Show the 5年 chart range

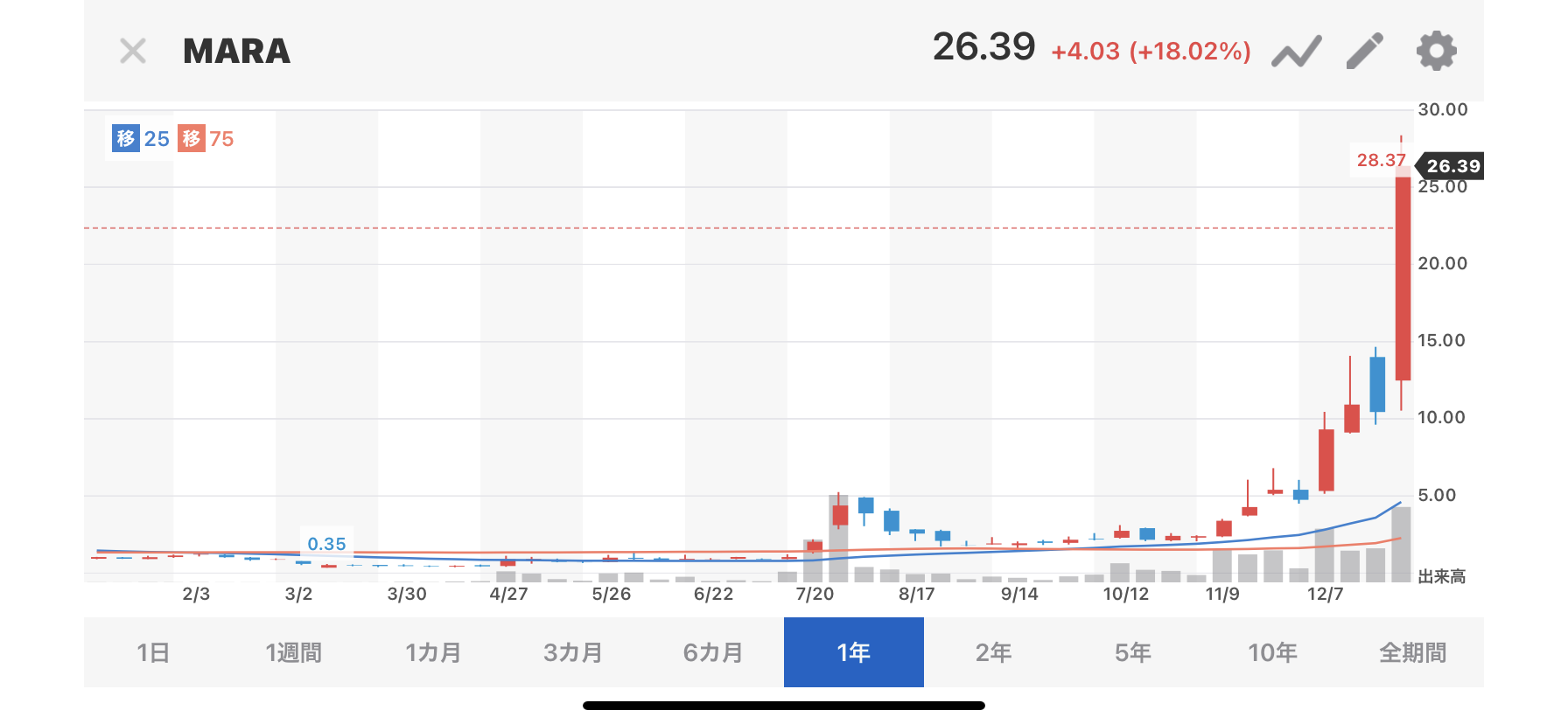click(1133, 652)
